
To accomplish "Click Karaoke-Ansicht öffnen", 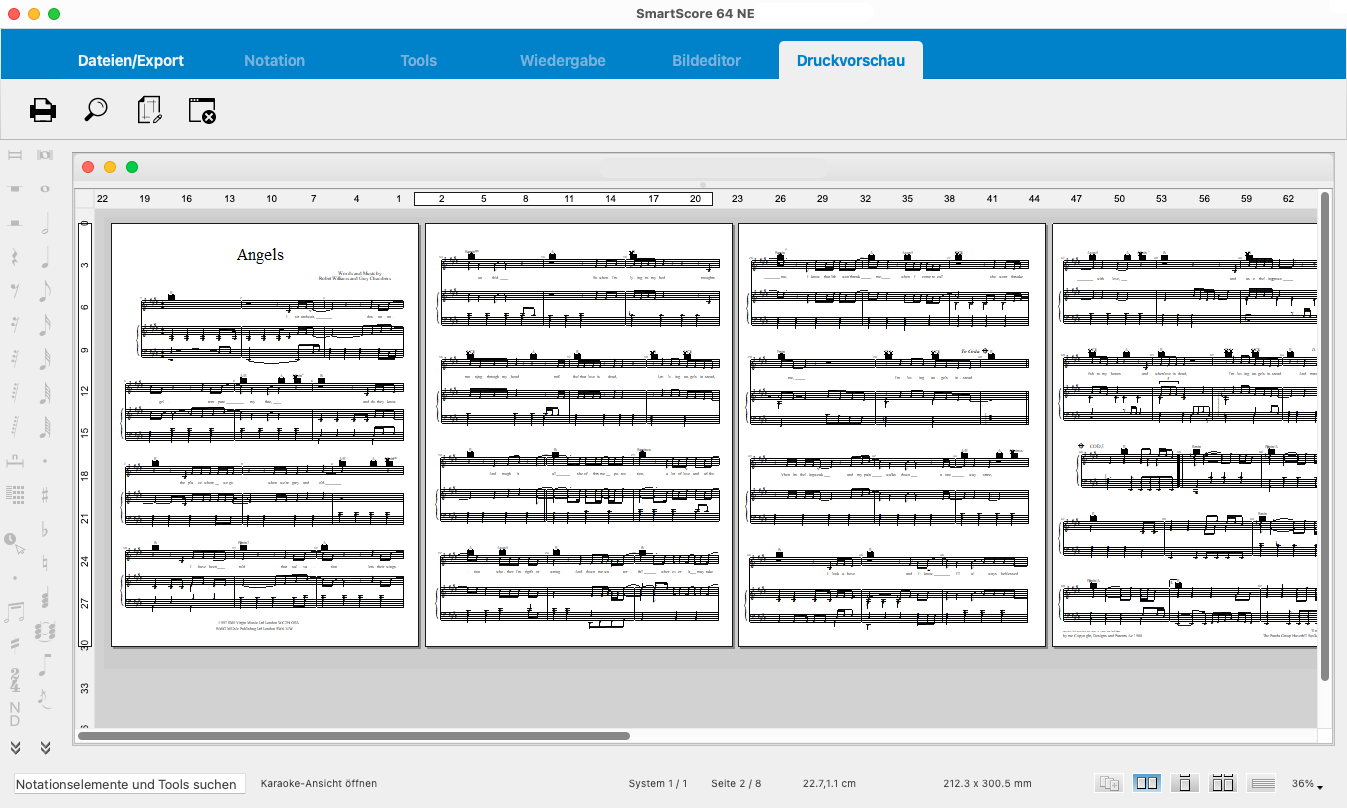I will (318, 784).
